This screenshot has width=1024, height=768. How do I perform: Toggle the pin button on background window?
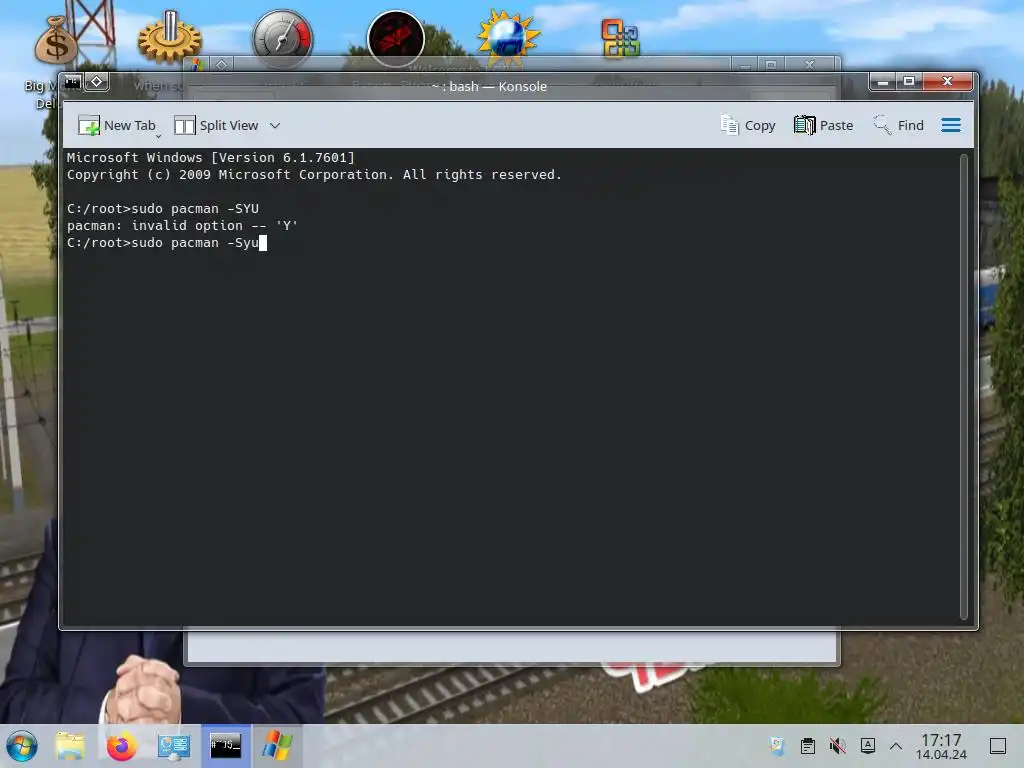coord(221,65)
